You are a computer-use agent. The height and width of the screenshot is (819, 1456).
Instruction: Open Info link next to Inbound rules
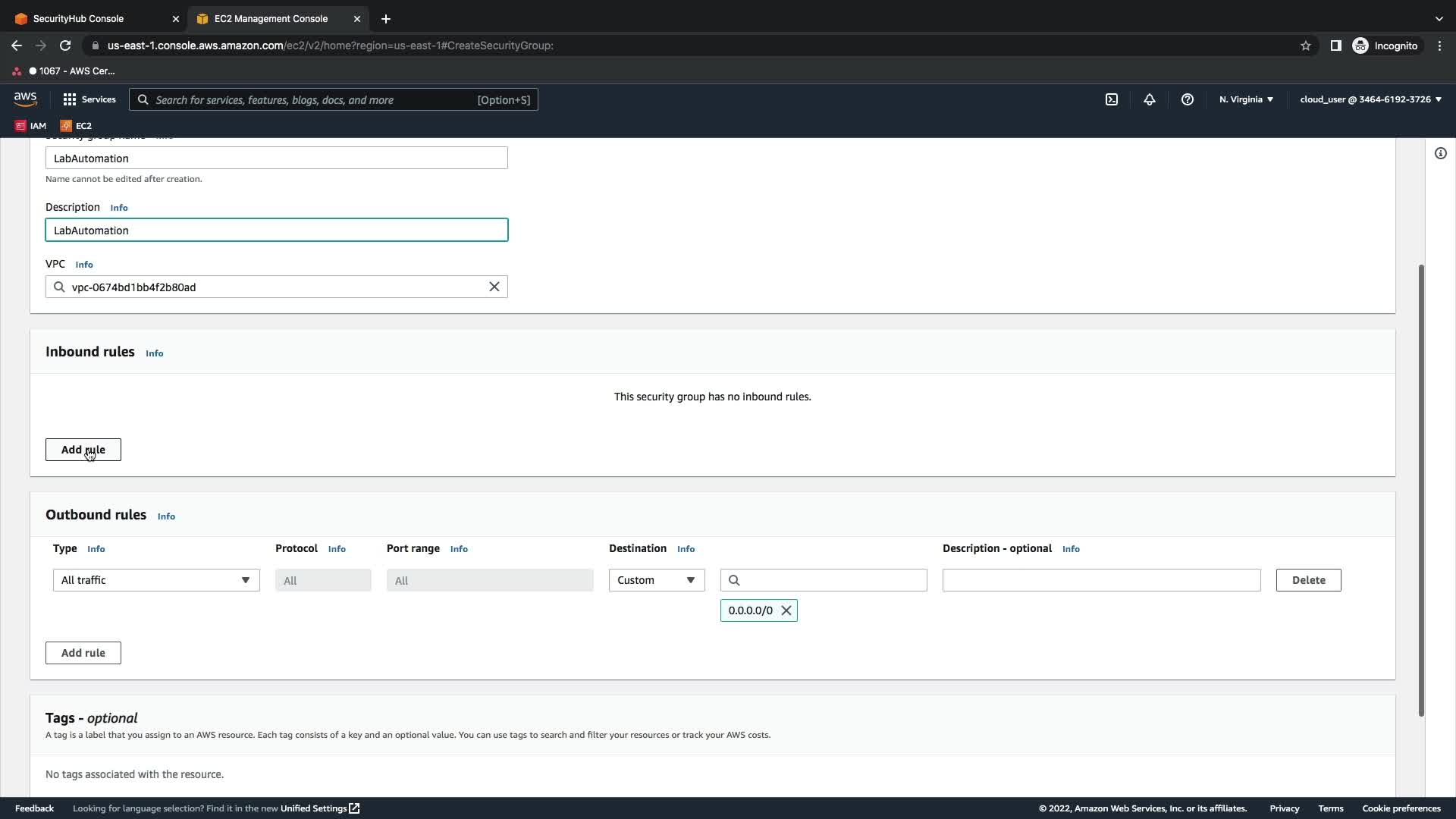pos(155,353)
